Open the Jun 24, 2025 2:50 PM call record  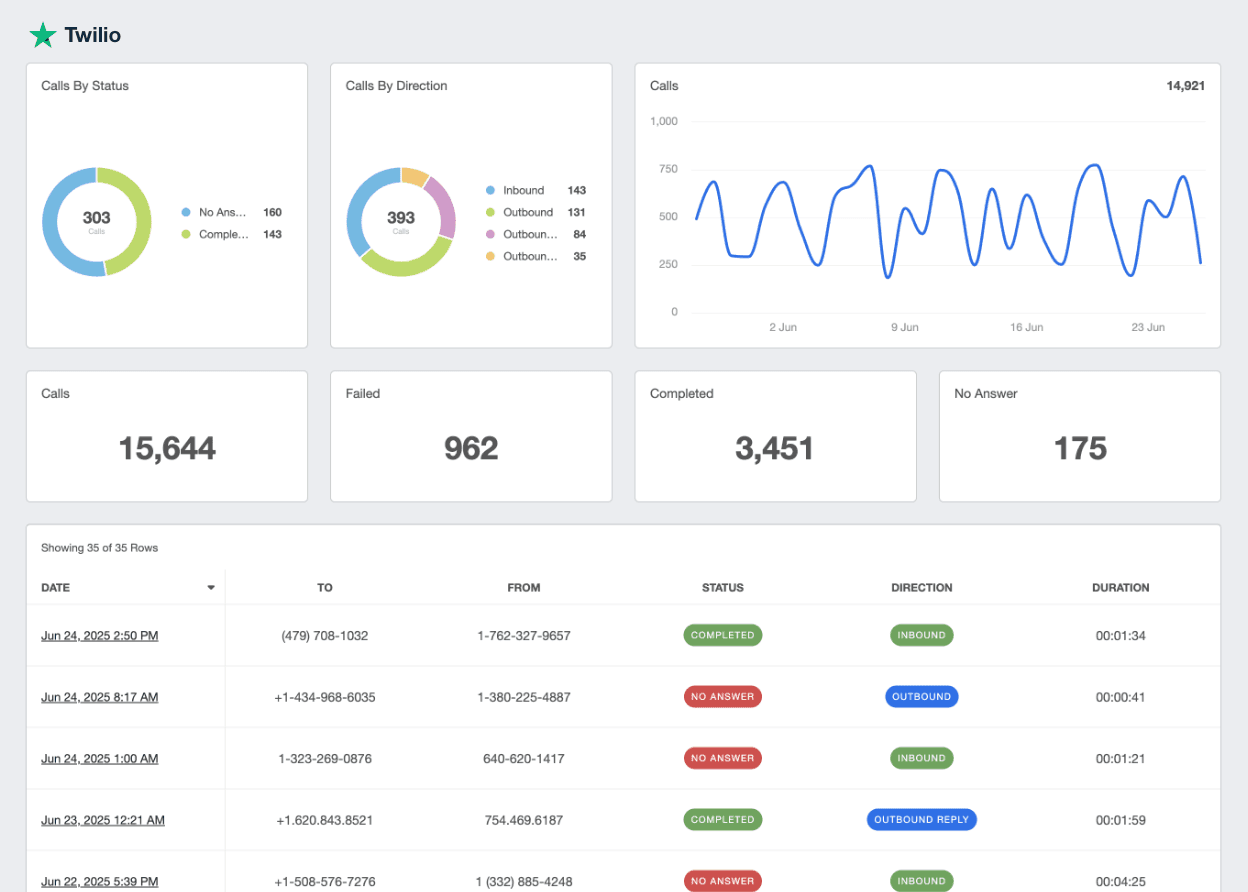99,635
